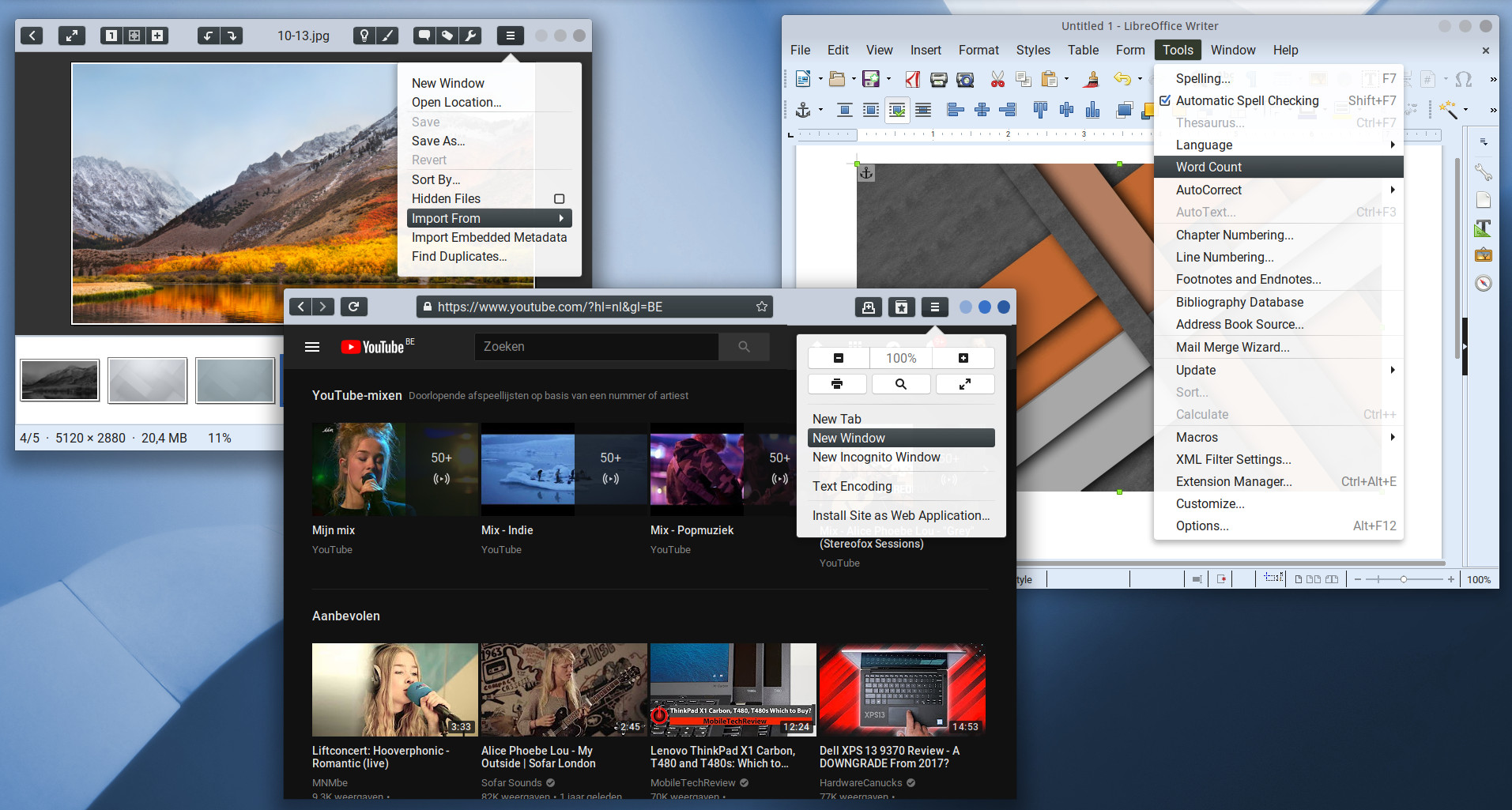Click zoom-in plus beside Writer zoom slider
This screenshot has width=1512, height=810.
tap(1451, 579)
